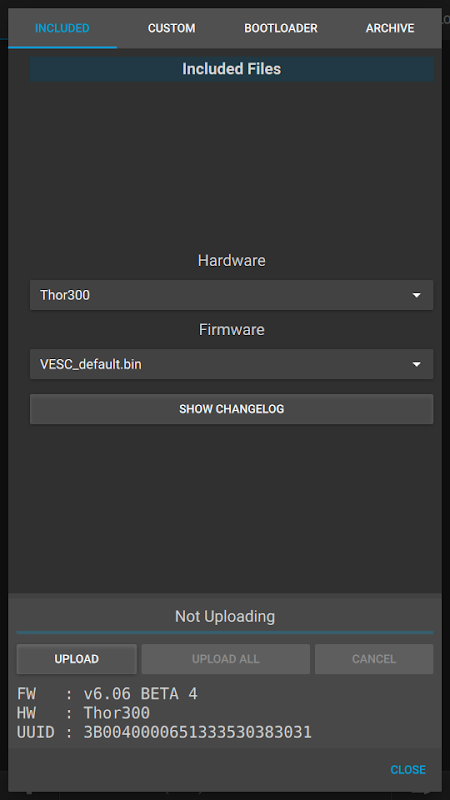Click the Firmware section label
This screenshot has width=450, height=800.
(x=232, y=330)
